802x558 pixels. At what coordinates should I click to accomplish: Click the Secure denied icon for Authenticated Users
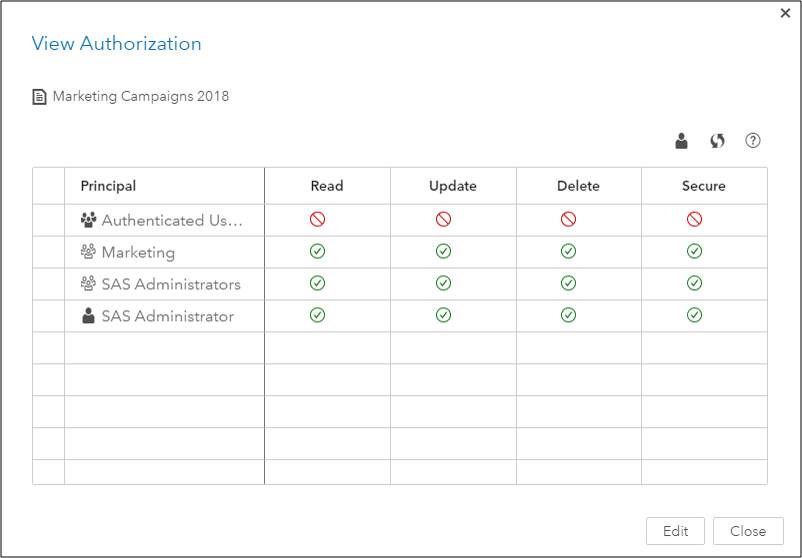tap(694, 220)
